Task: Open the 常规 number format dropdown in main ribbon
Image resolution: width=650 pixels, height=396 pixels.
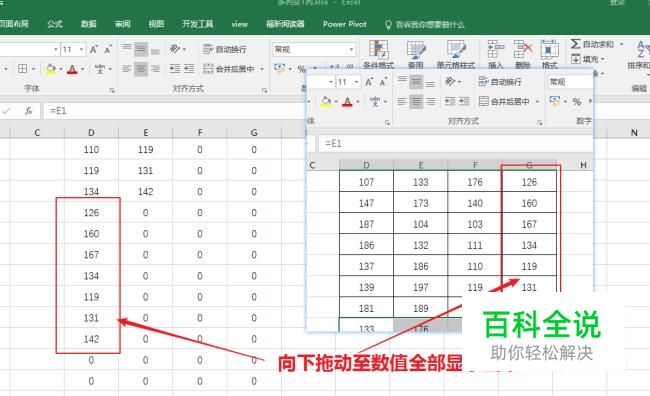Action: (352, 49)
